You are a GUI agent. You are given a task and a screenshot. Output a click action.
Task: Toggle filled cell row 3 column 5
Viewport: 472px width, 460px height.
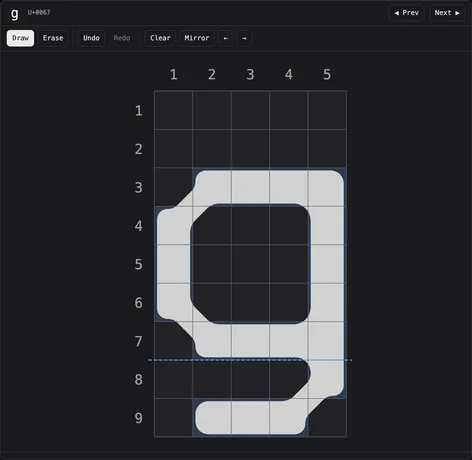[327, 187]
